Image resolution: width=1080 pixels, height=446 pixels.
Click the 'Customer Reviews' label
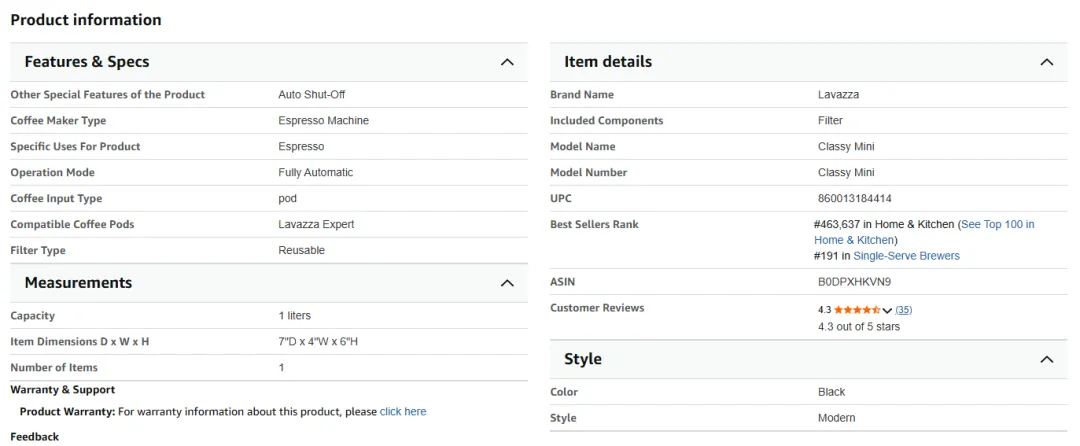(597, 308)
